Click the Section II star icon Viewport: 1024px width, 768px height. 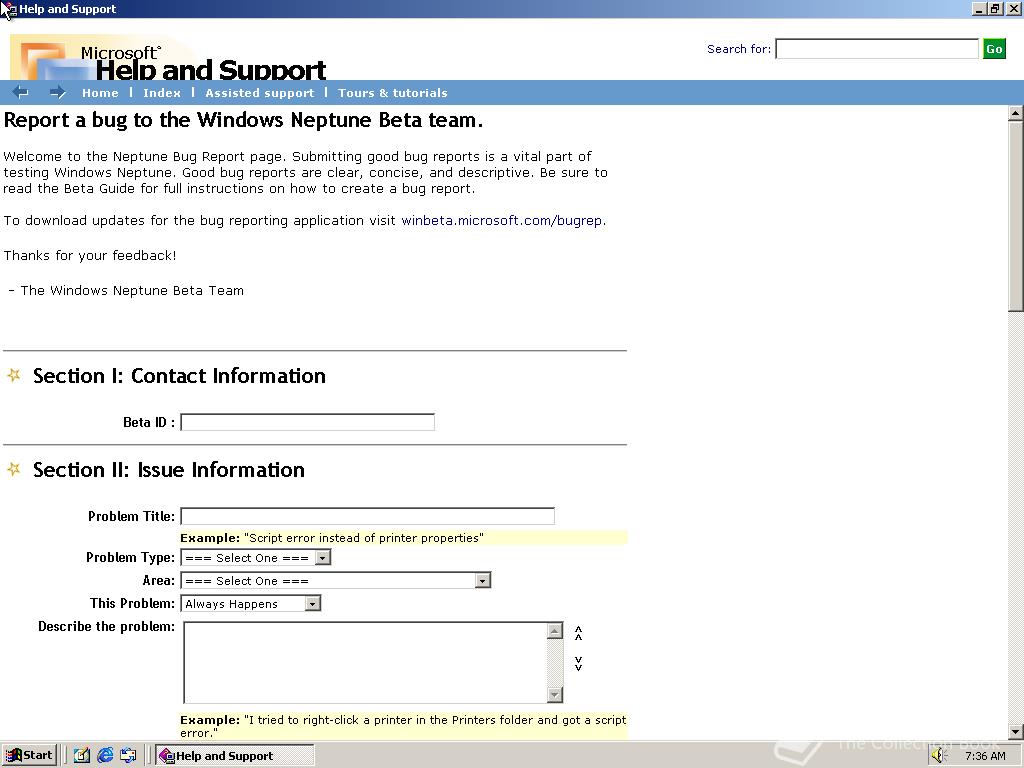tap(14, 469)
